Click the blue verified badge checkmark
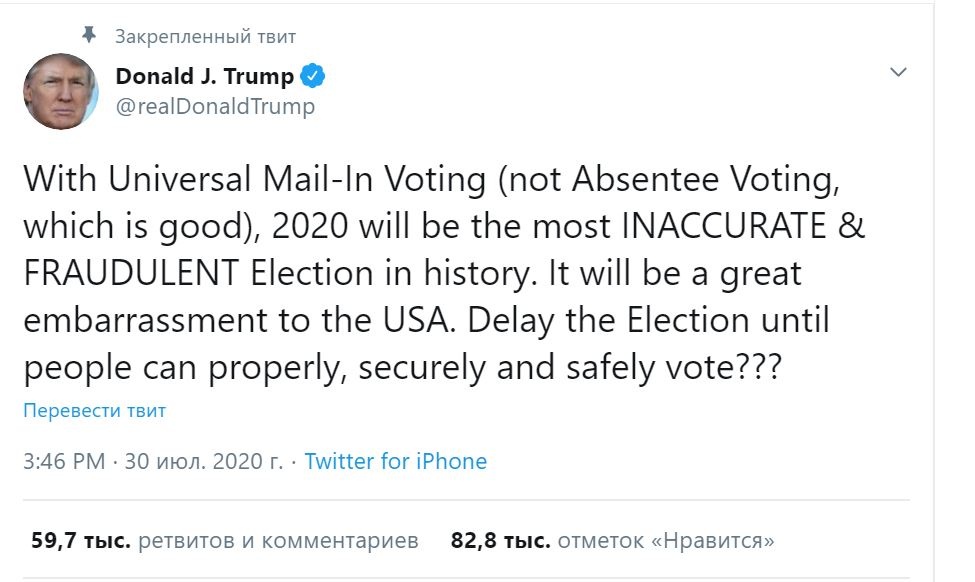 click(x=313, y=76)
